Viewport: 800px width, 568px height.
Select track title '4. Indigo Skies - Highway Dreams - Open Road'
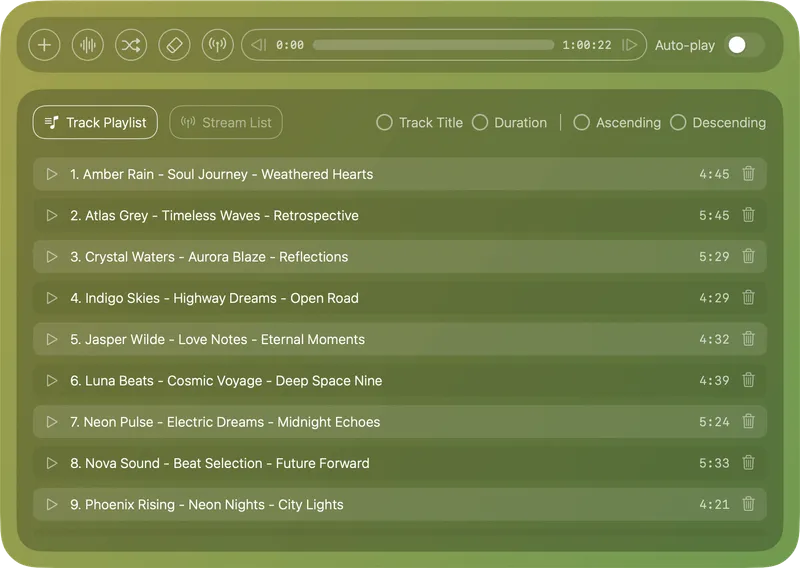pos(214,299)
